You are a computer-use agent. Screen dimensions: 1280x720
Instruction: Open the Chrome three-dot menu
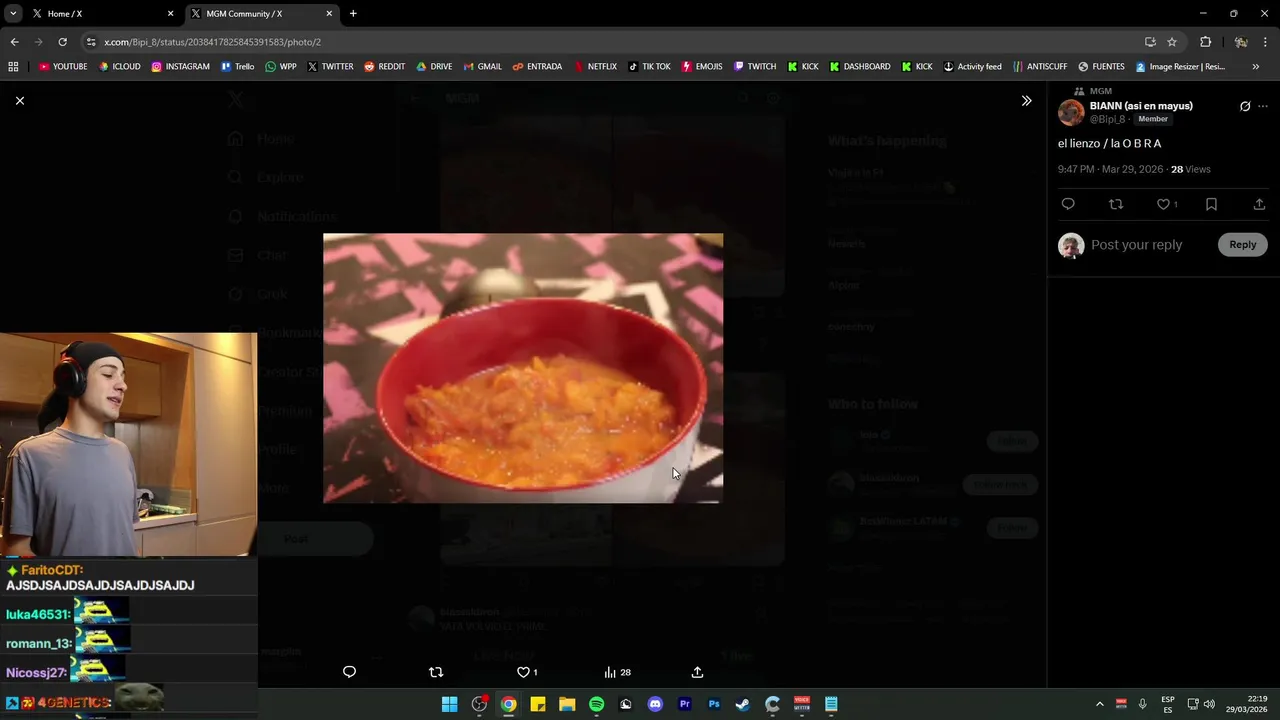coord(1266,42)
